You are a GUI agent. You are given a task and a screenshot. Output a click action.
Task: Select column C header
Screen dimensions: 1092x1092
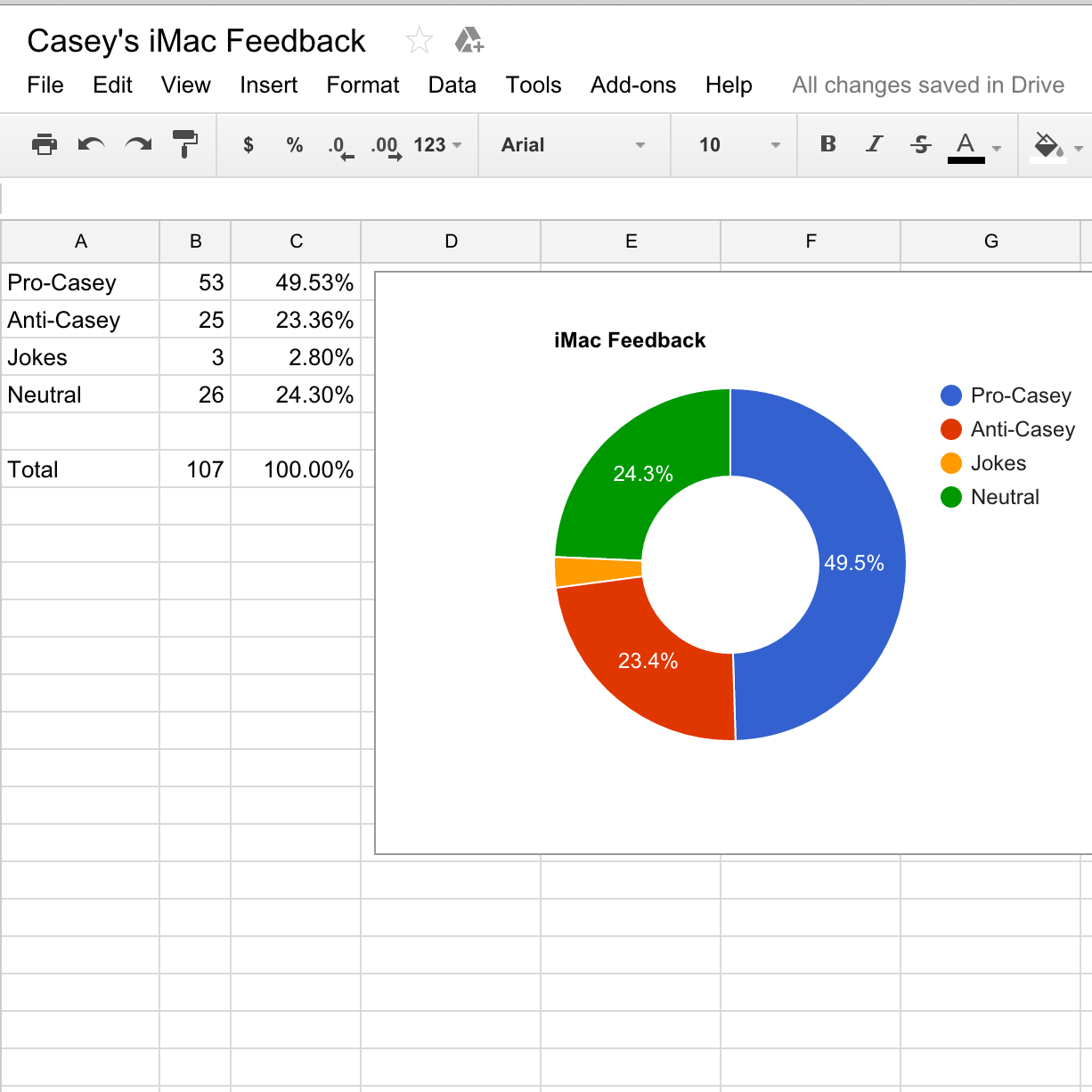[x=296, y=241]
